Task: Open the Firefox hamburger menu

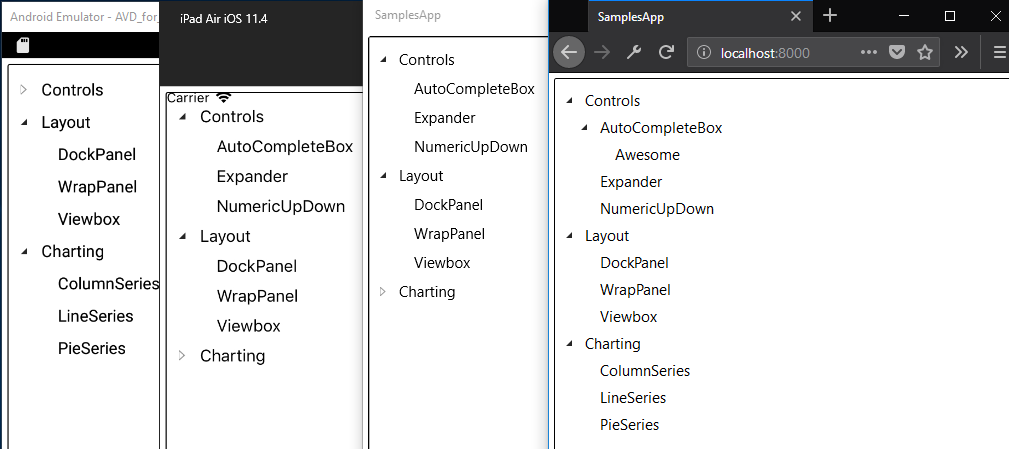Action: (x=999, y=52)
